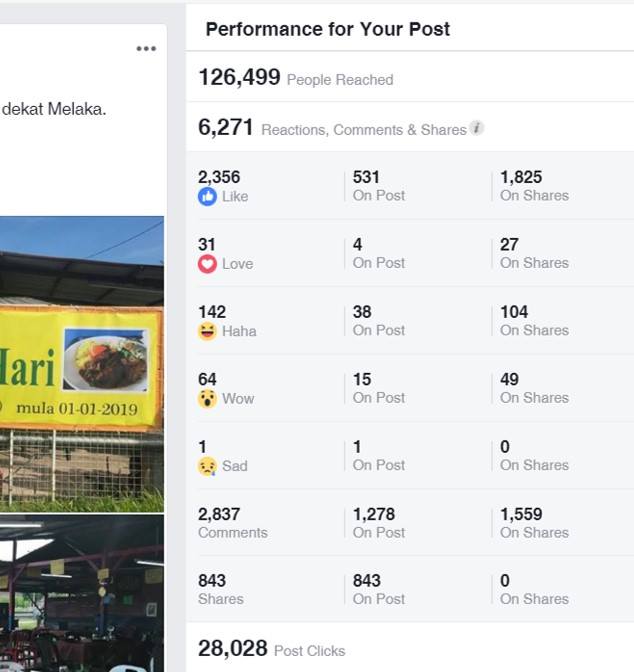Select the 843 Shares count
The height and width of the screenshot is (672, 634).
221,589
